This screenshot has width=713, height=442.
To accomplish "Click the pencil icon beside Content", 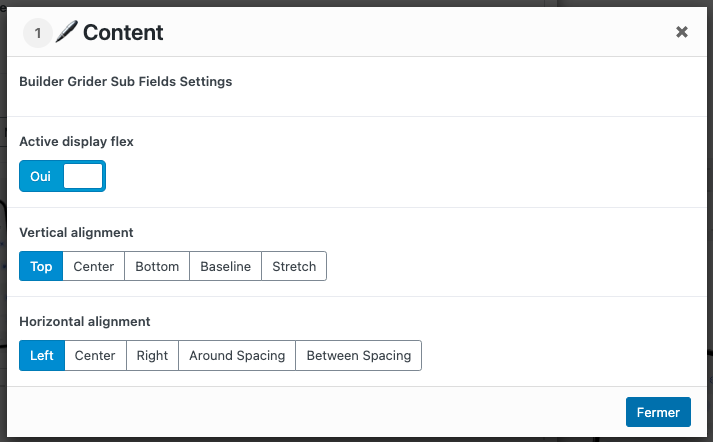I will (x=67, y=32).
